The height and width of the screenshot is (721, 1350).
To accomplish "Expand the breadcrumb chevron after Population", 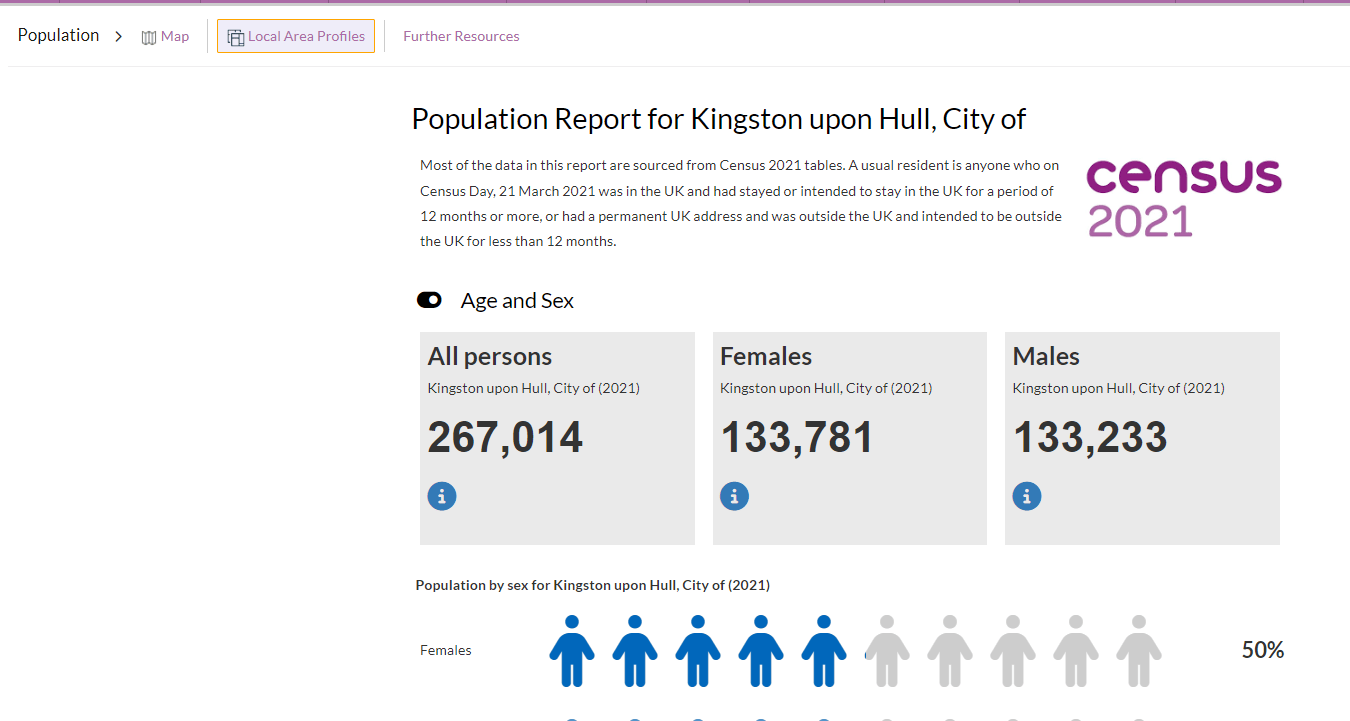I will coord(118,35).
